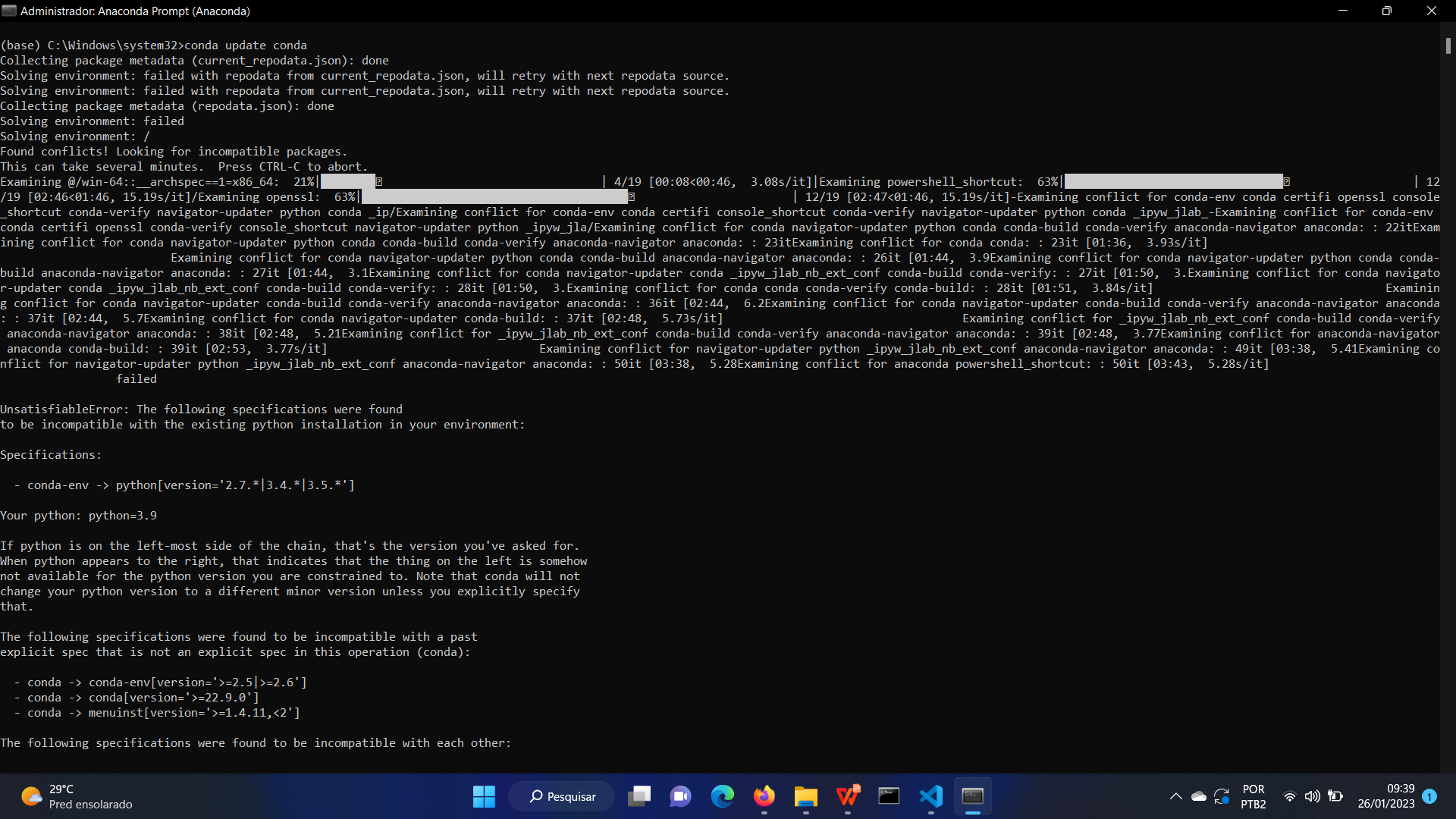The height and width of the screenshot is (819, 1456).
Task: Open Microsoft Teams Chat
Action: pyautogui.click(x=680, y=796)
